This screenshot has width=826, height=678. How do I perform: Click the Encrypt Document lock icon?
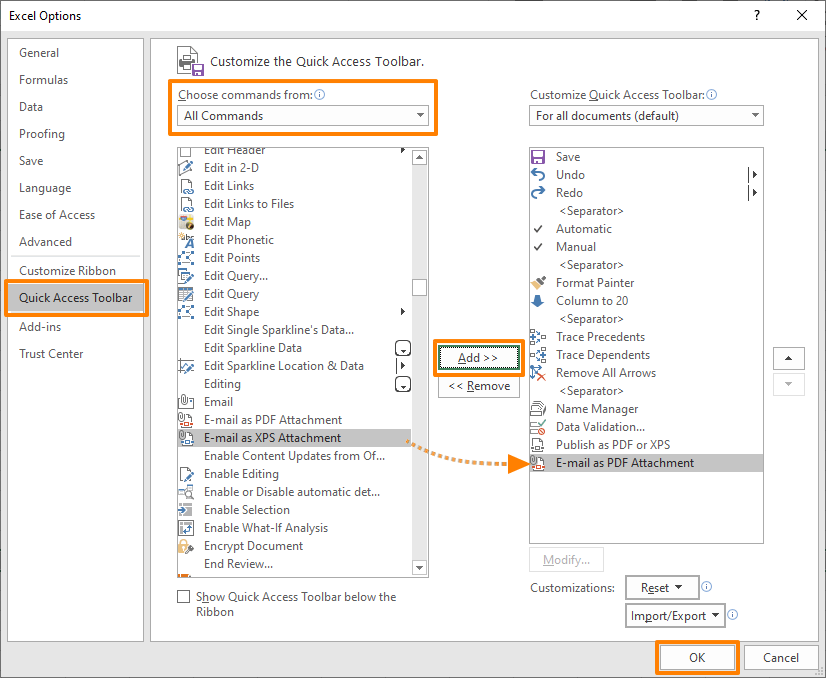pyautogui.click(x=186, y=546)
